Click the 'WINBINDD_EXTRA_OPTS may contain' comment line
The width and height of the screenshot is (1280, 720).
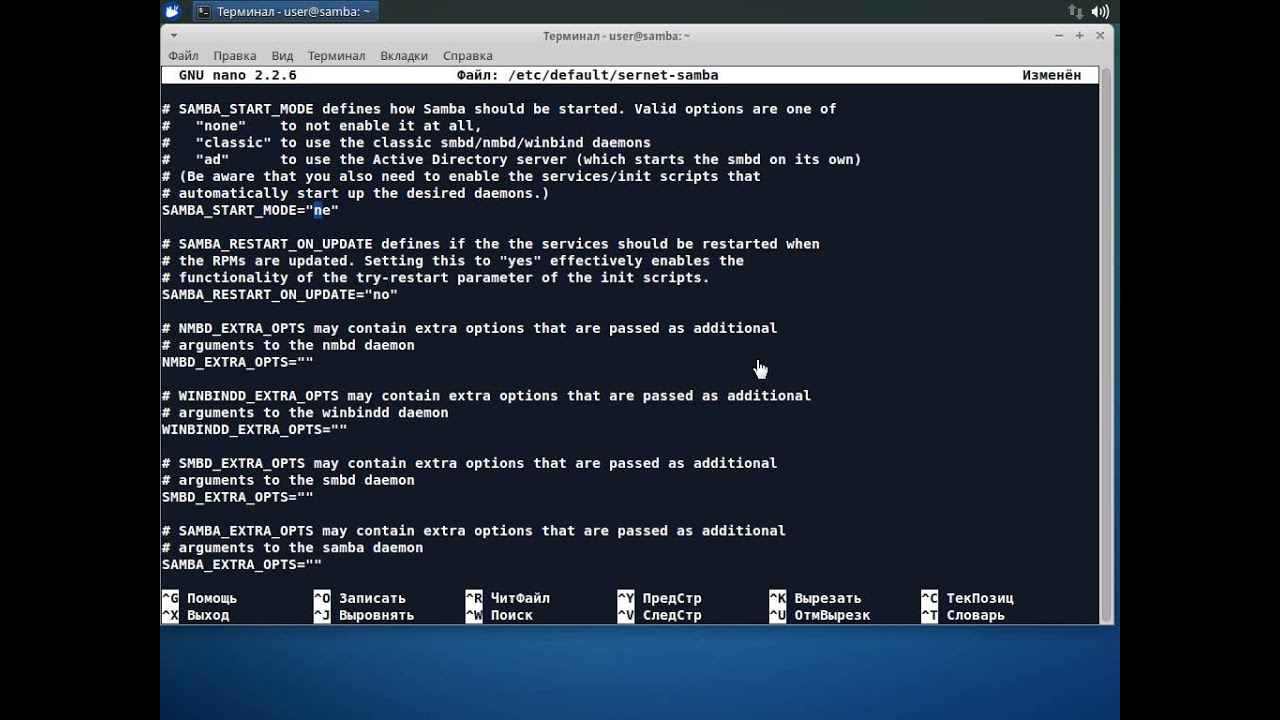coord(487,396)
